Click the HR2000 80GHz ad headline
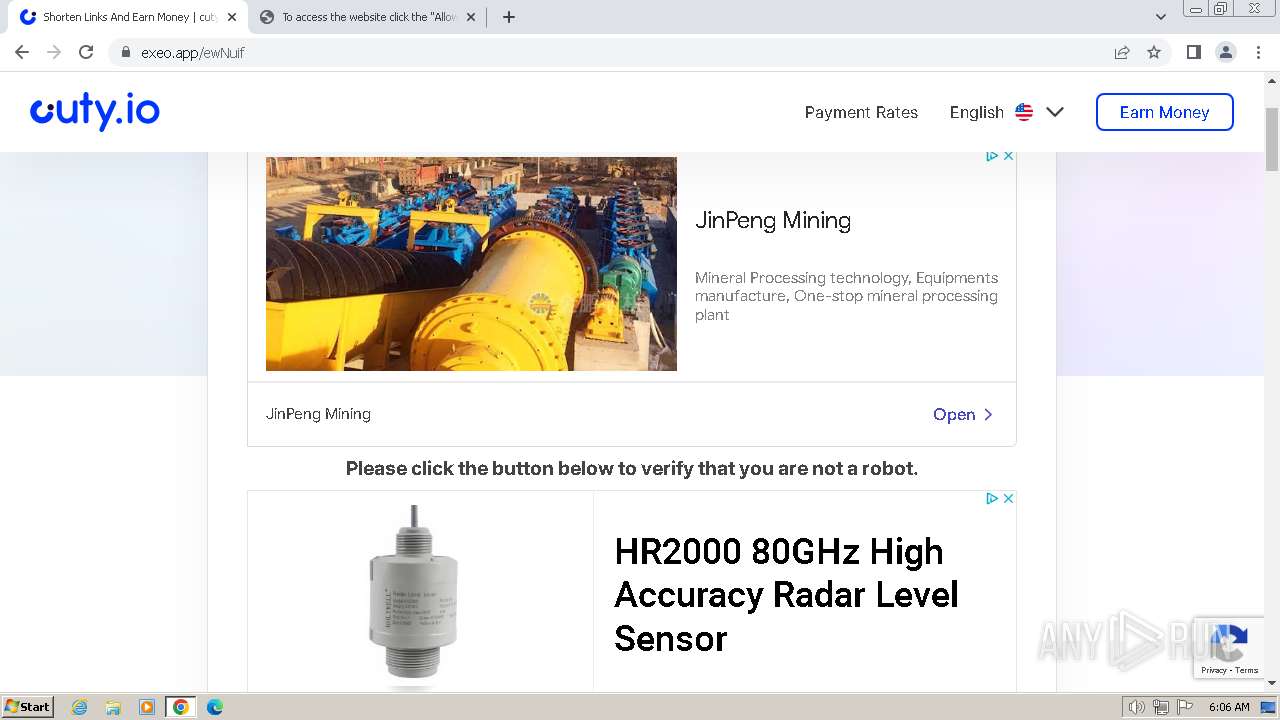The image size is (1280, 720). click(786, 594)
